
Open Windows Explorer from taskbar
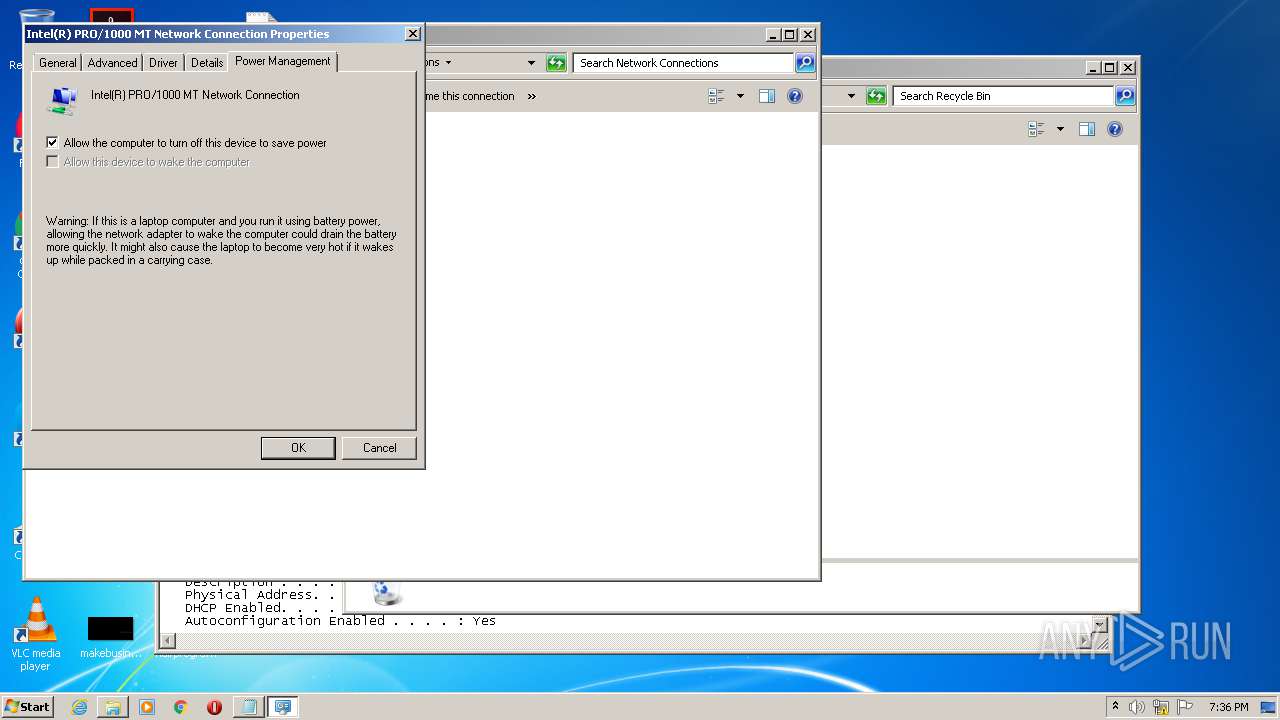(x=113, y=707)
